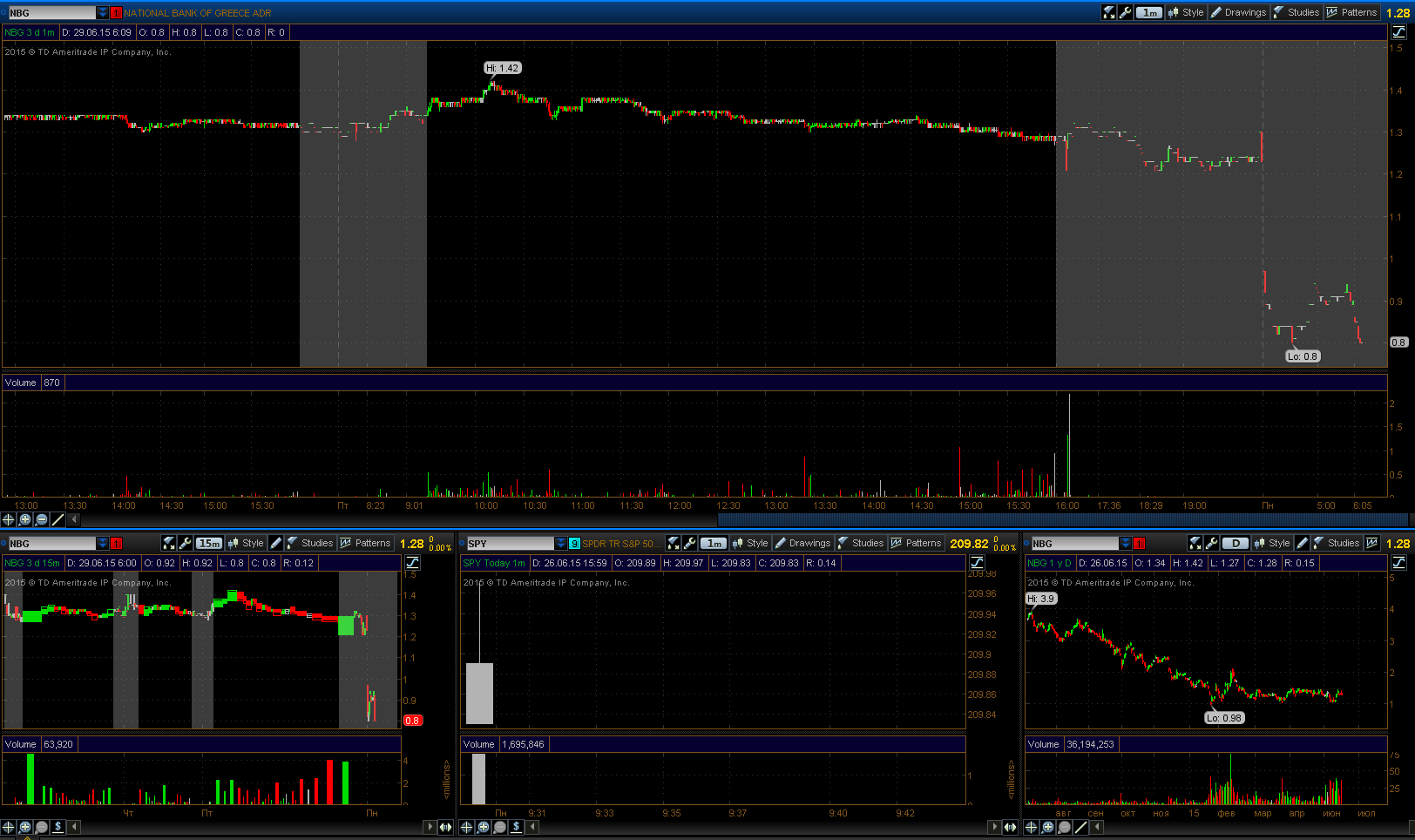The height and width of the screenshot is (840, 1415).
Task: Open Studies on NBG daily chart
Action: click(x=1337, y=543)
